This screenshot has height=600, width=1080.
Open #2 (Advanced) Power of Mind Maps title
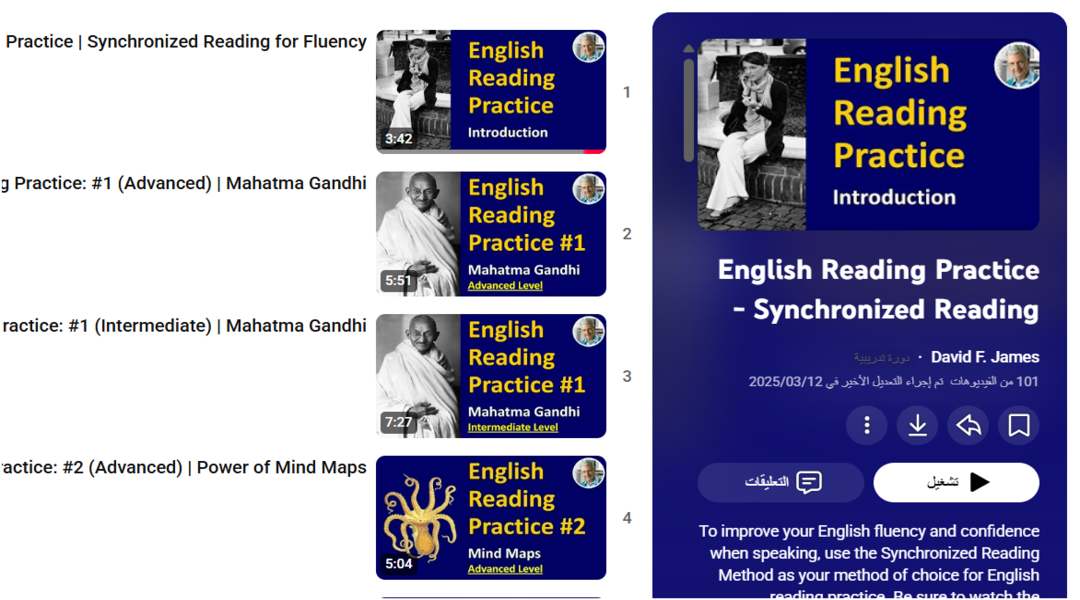pyautogui.click(x=183, y=467)
